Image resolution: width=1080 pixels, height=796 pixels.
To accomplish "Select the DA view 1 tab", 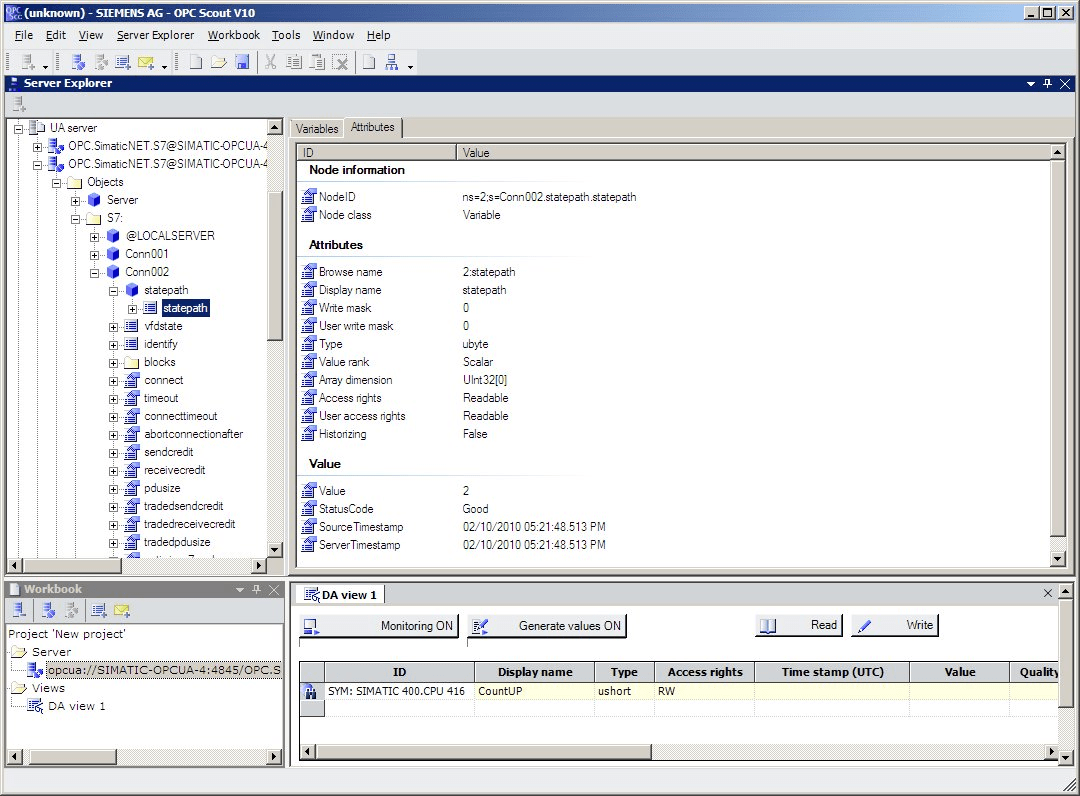I will point(342,595).
